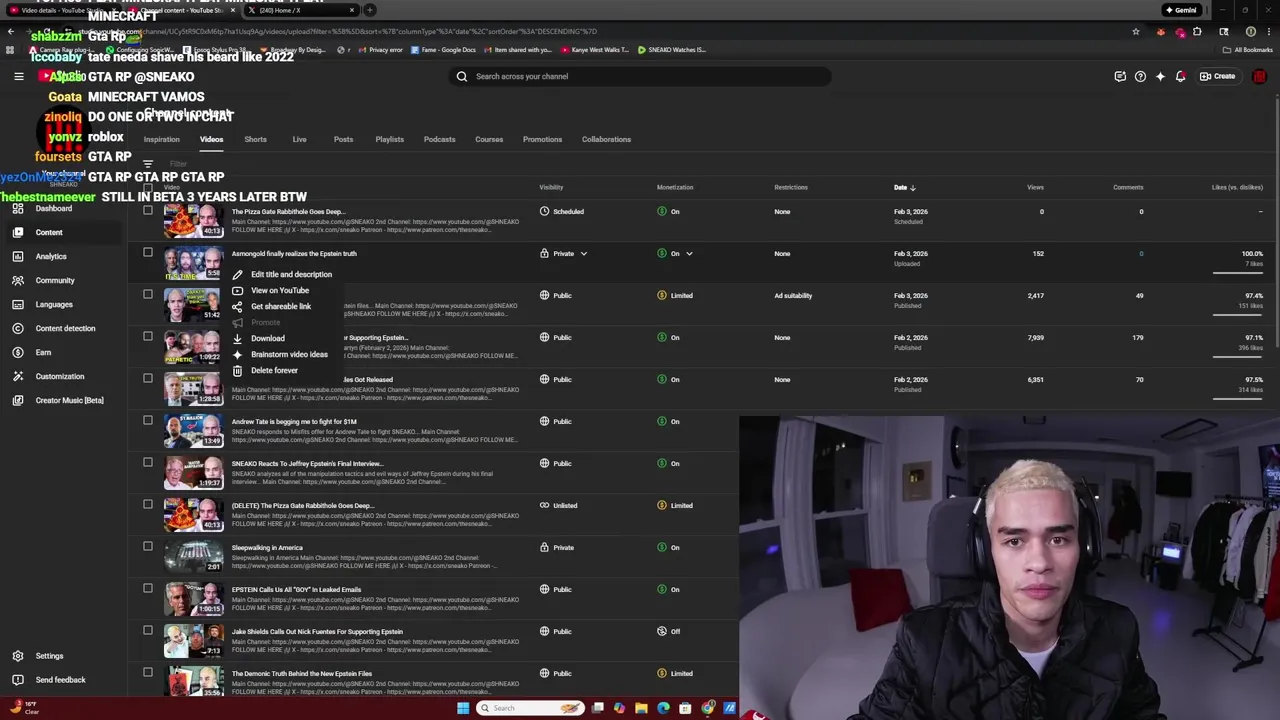
Task: Open Customization in the left sidebar
Action: (x=59, y=376)
